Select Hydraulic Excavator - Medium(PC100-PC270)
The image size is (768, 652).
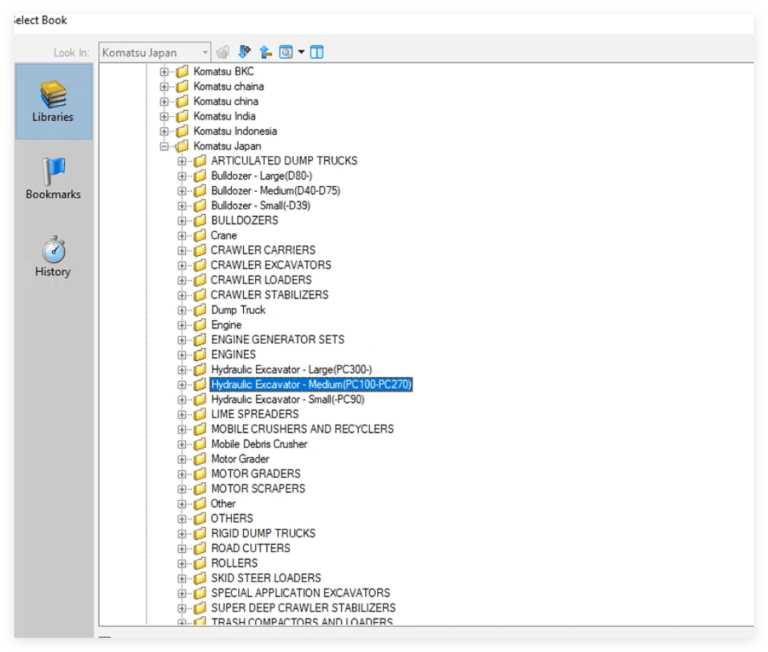pos(311,385)
